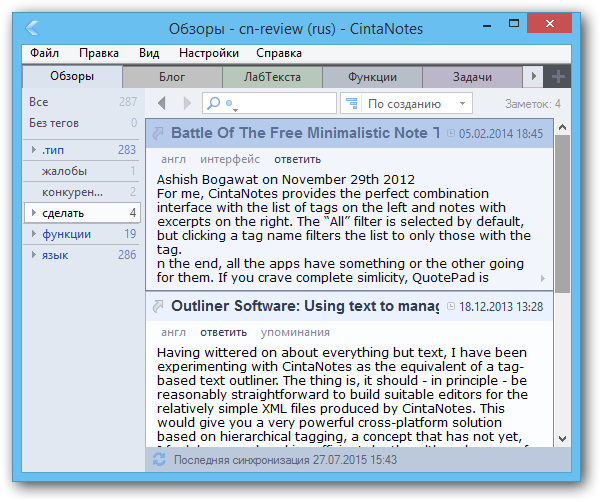This screenshot has width=601, height=502.
Task: Select the функции tag
Action: [82, 234]
